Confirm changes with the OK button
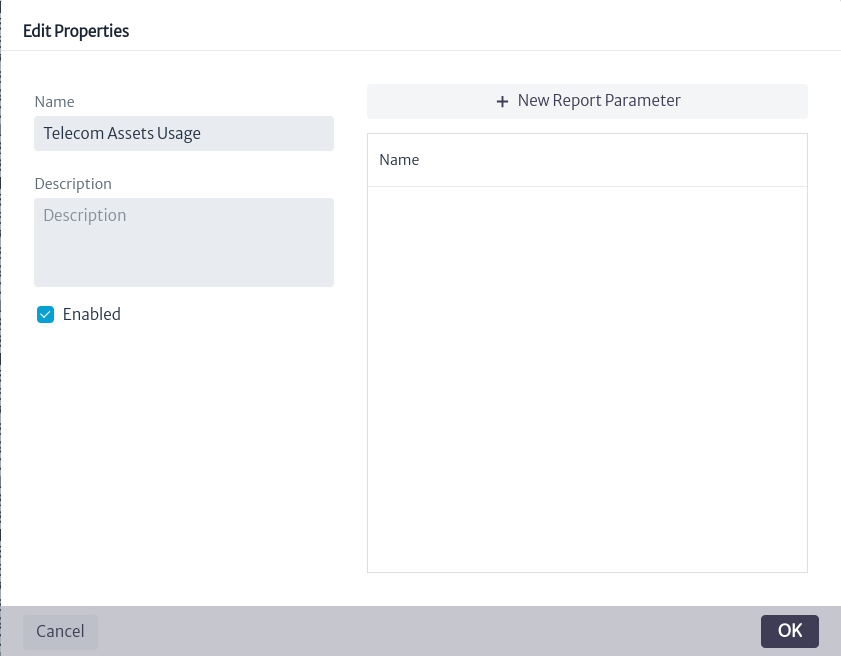Viewport: 841px width, 656px height. tap(790, 631)
